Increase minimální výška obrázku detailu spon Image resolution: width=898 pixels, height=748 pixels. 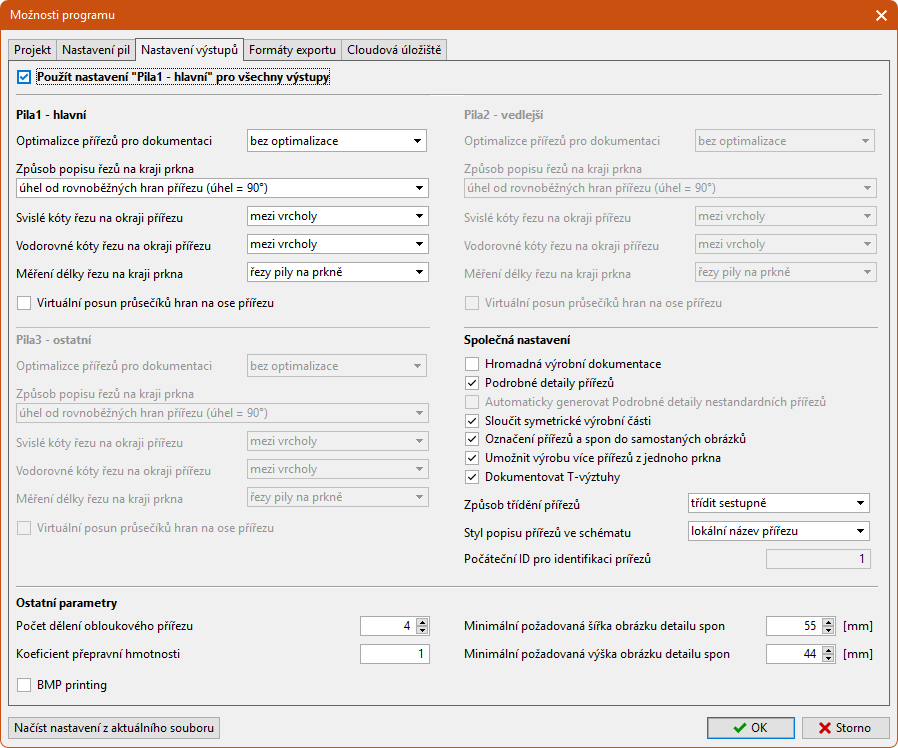(x=828, y=650)
